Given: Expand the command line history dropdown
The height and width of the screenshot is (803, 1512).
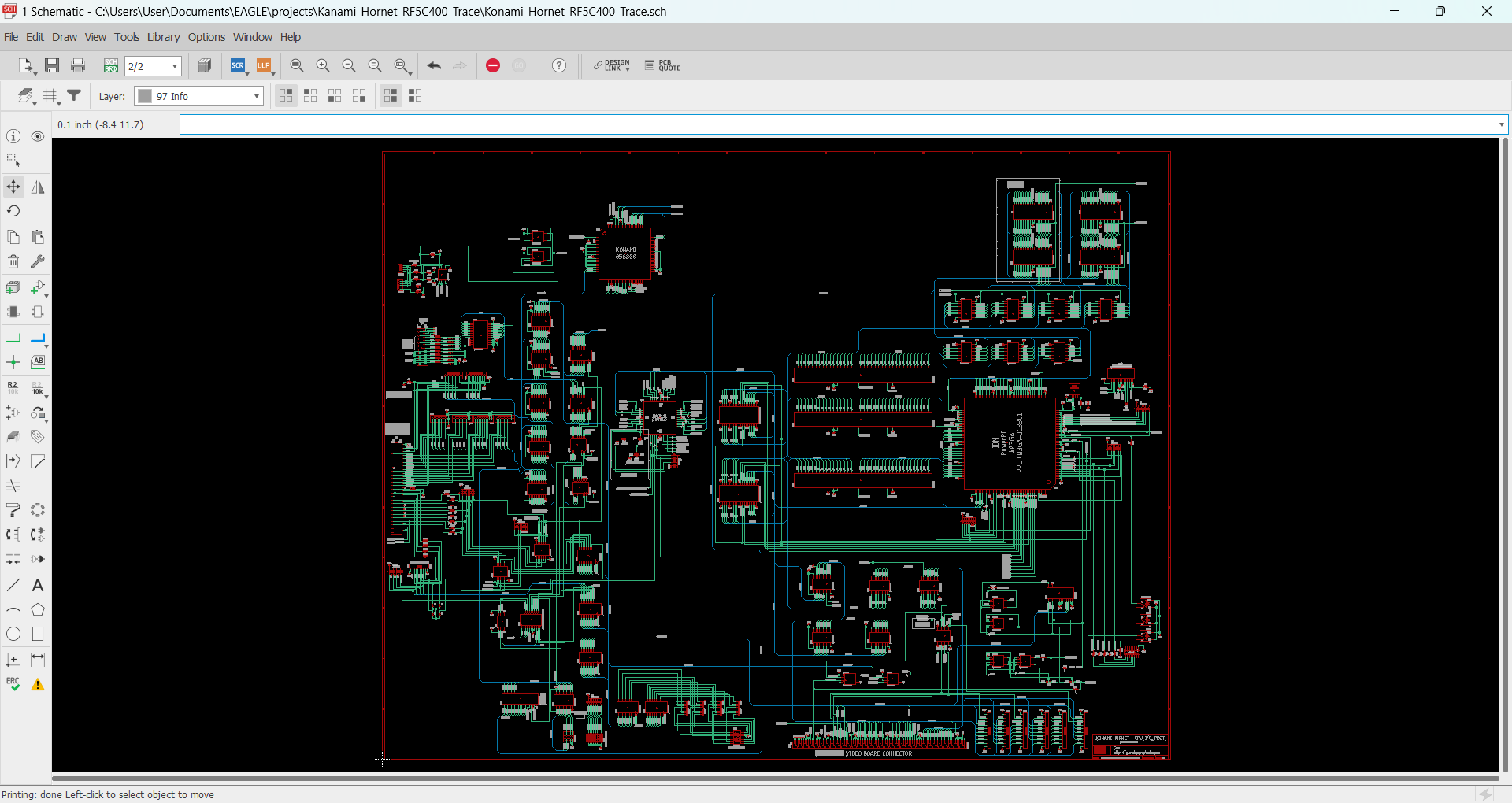Looking at the screenshot, I should coord(1501,124).
